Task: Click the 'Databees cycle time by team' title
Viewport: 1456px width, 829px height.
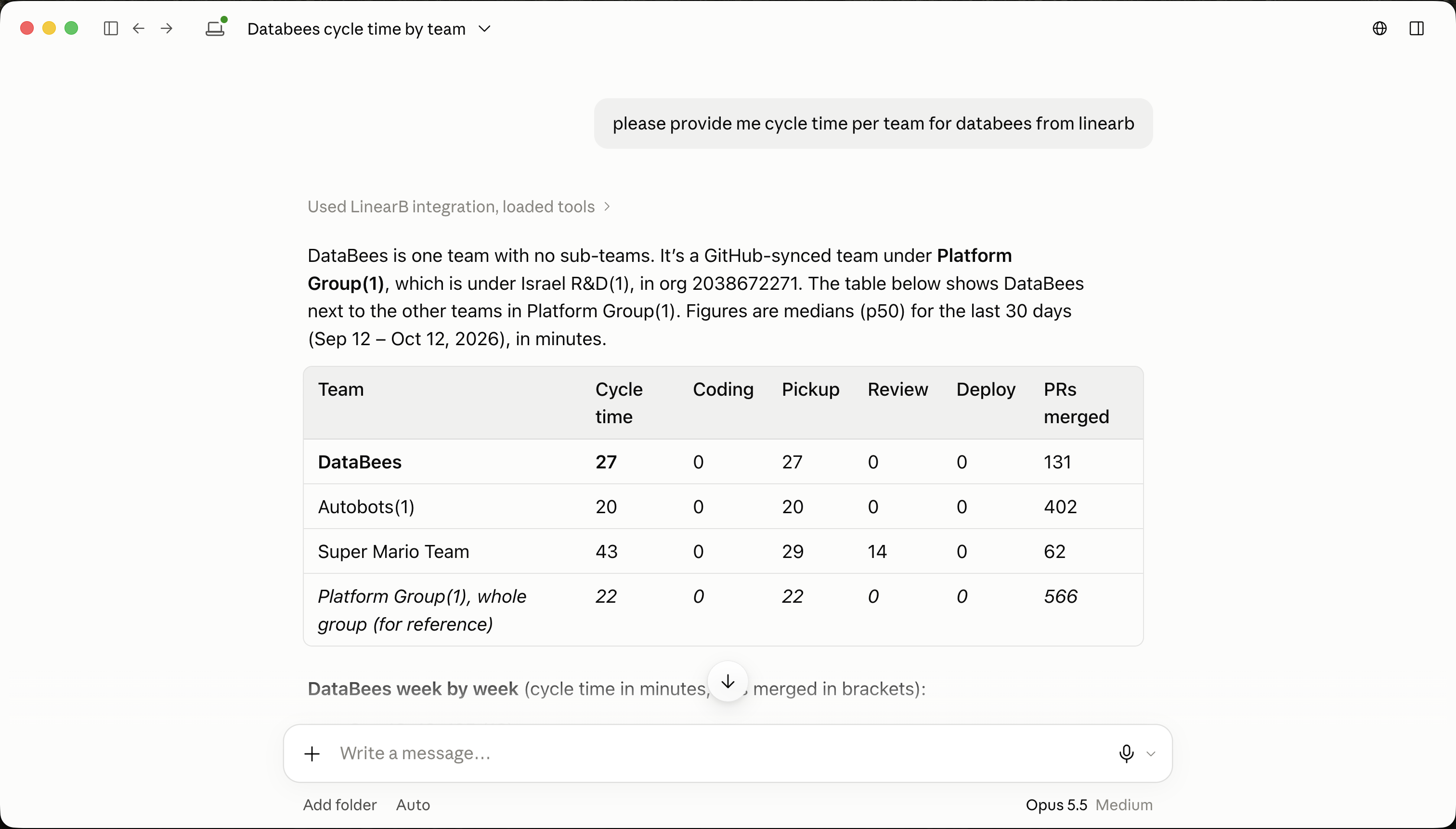Action: 356,29
